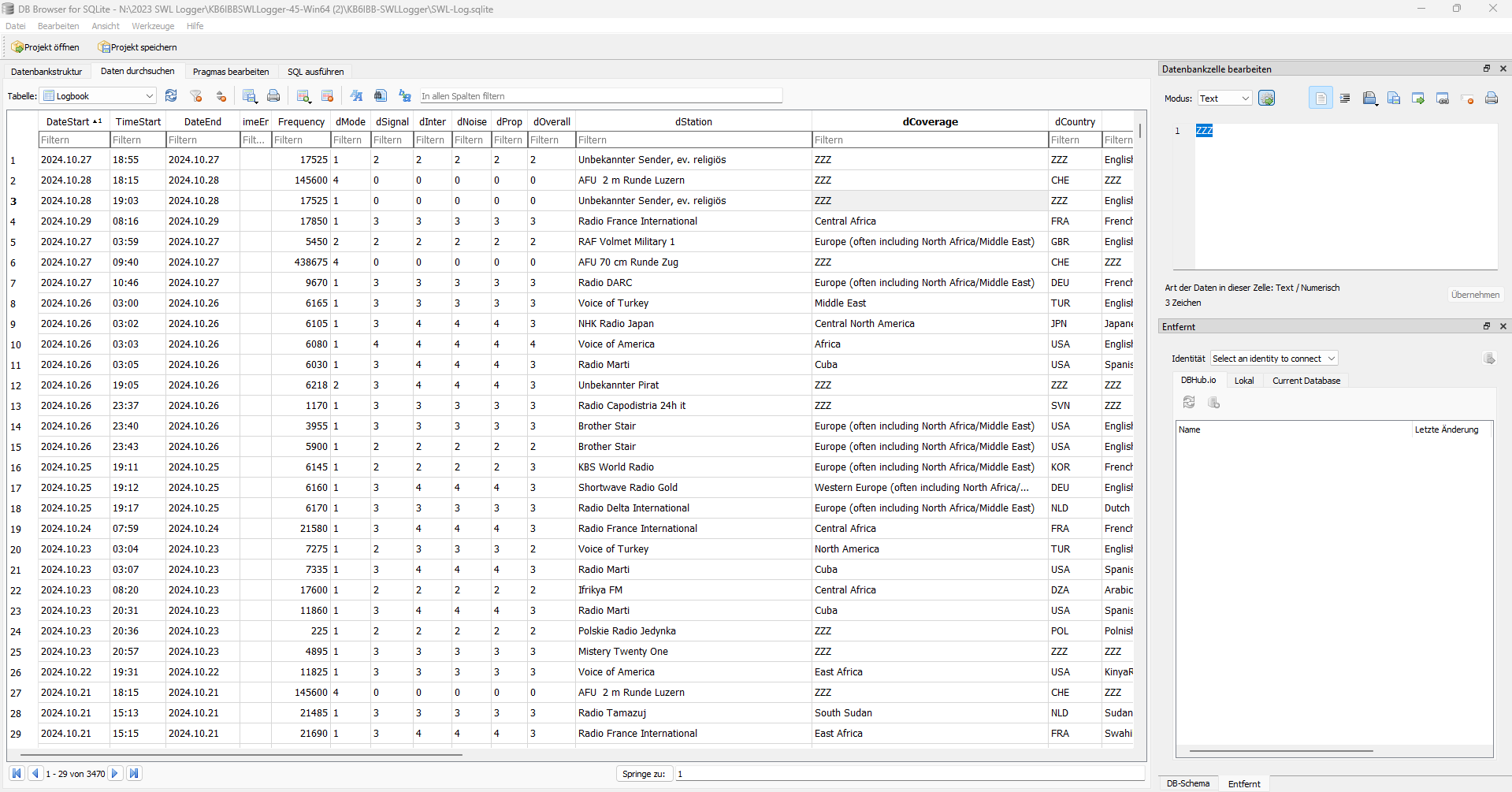Print the cell editor contents

[x=1491, y=99]
